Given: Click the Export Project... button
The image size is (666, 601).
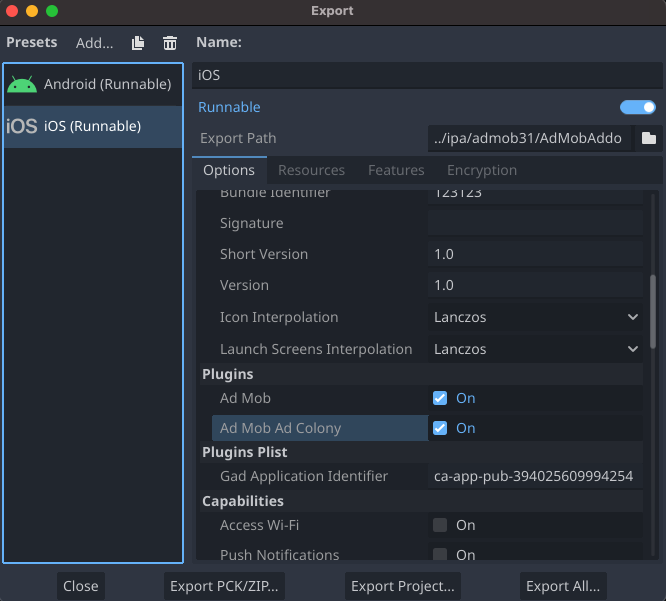Looking at the screenshot, I should (403, 586).
